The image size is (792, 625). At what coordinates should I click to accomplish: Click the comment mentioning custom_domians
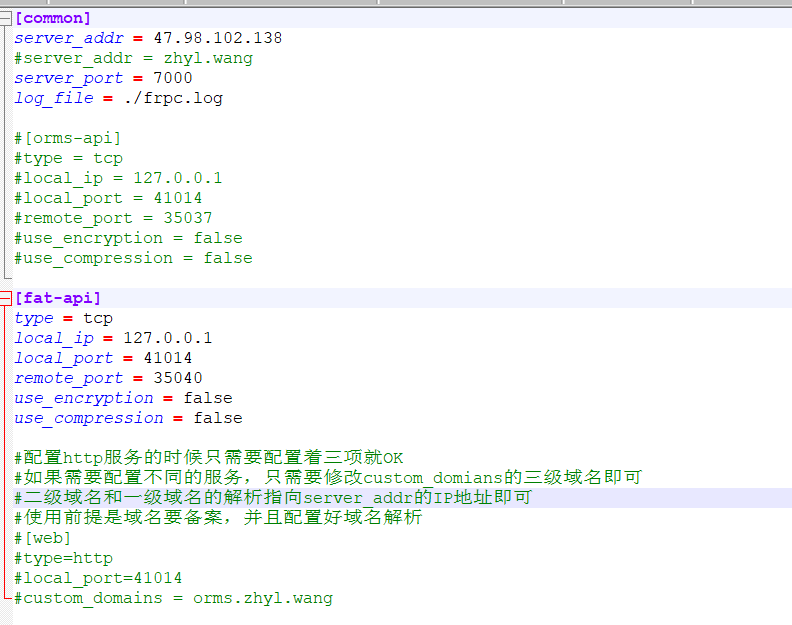328,477
